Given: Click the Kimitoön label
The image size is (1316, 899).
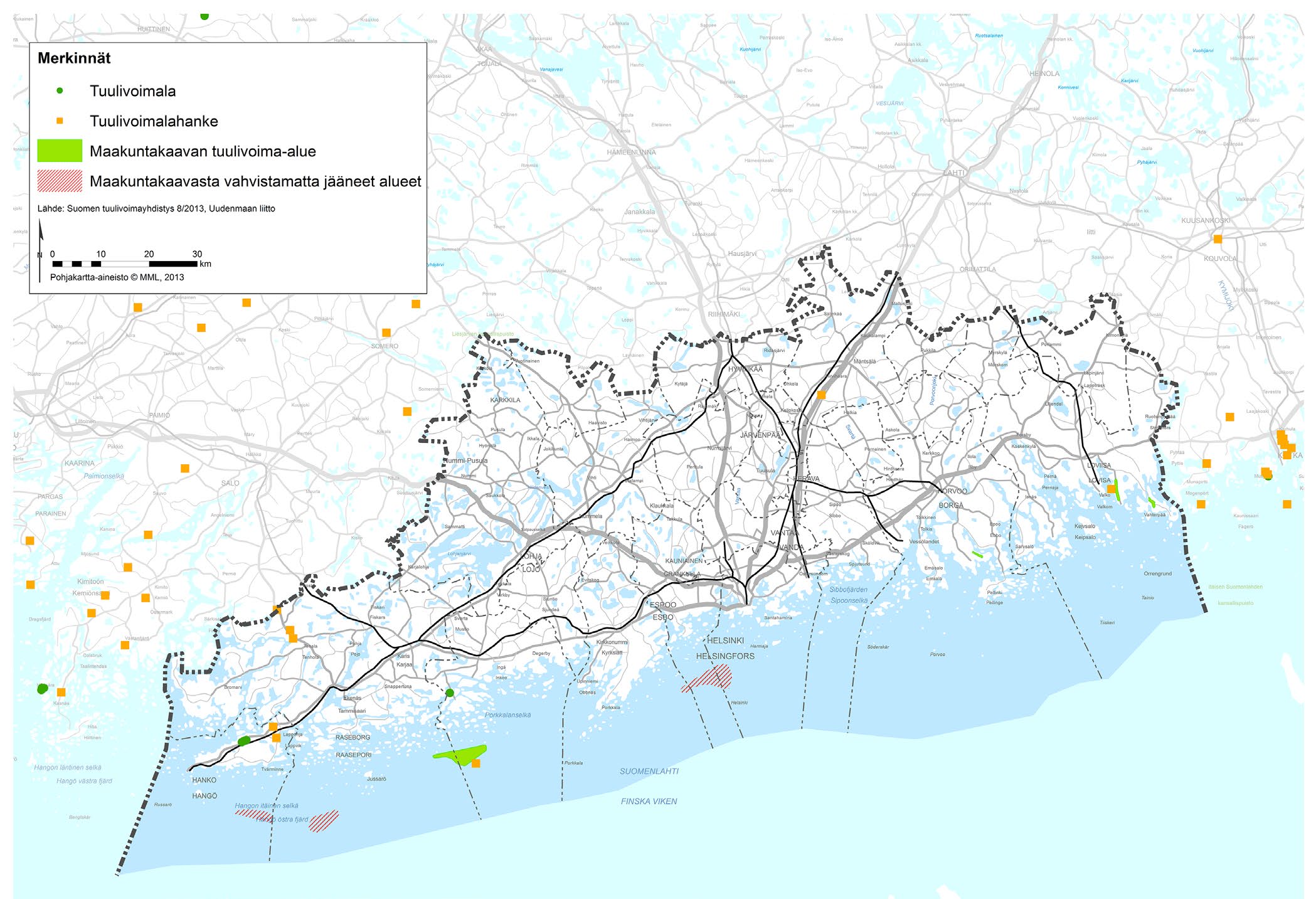Looking at the screenshot, I should tap(90, 582).
